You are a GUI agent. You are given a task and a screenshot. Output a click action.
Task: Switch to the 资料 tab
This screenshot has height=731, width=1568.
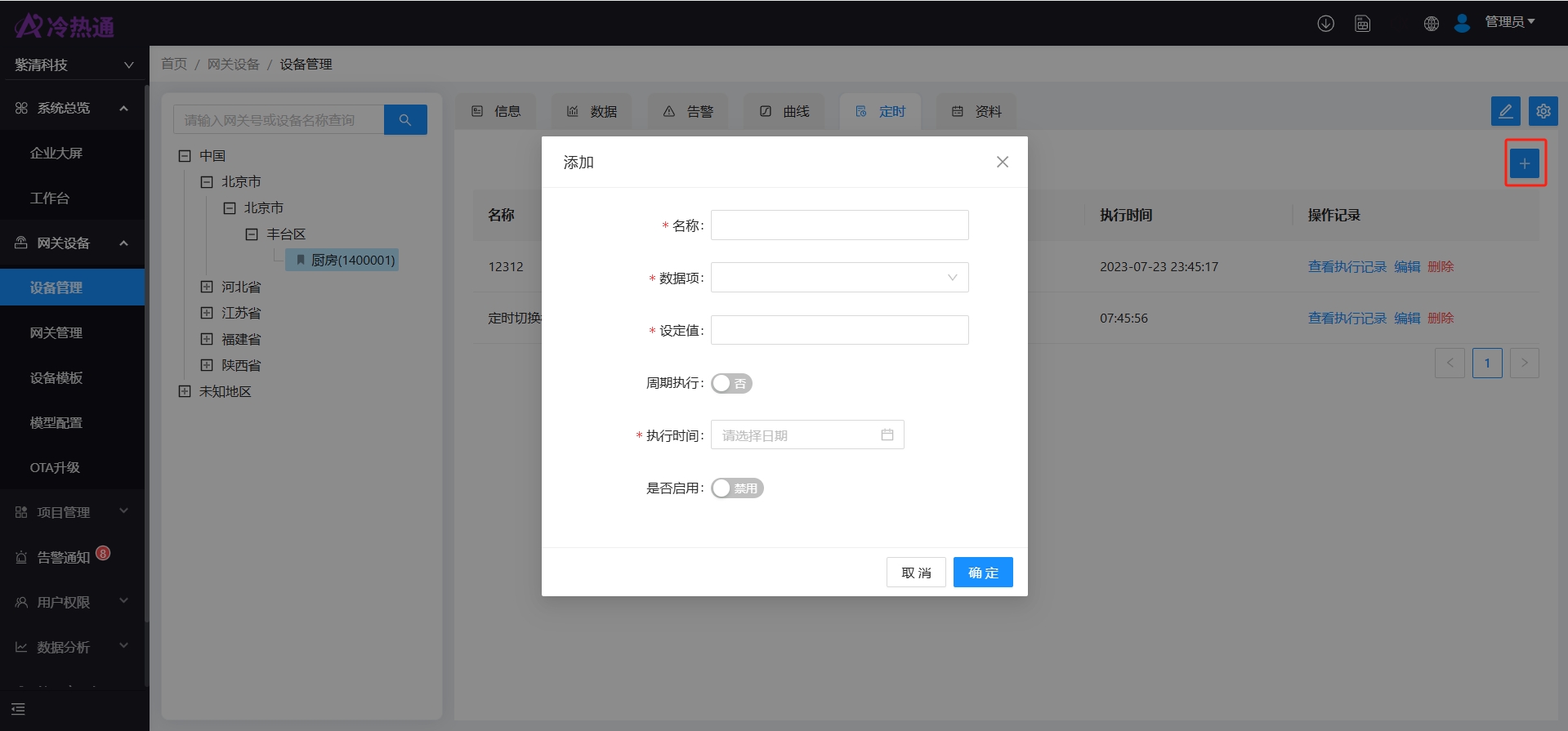point(977,111)
